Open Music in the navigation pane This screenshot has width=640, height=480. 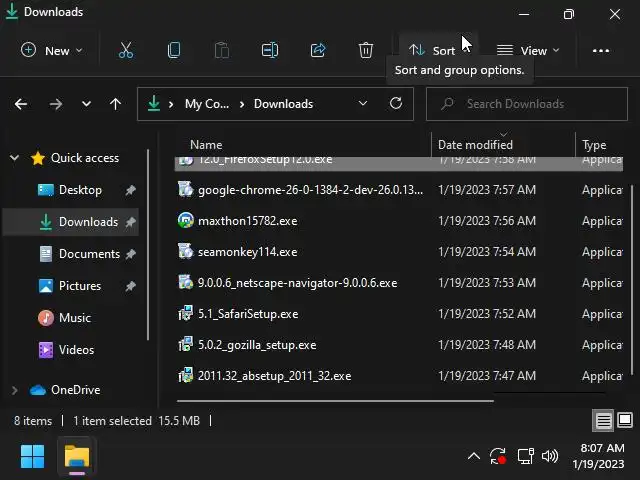[x=75, y=318]
